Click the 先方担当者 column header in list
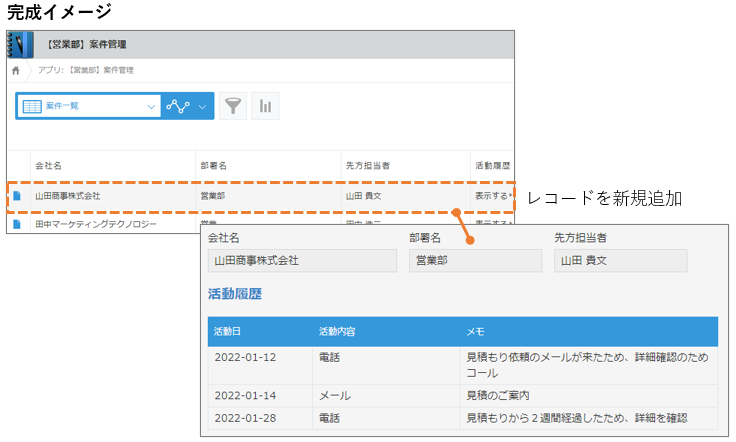This screenshot has width=736, height=442. (367, 165)
